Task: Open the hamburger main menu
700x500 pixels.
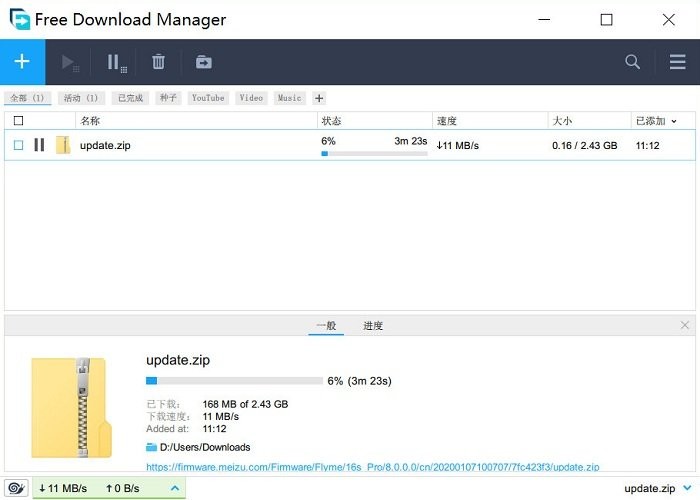Action: coord(677,62)
